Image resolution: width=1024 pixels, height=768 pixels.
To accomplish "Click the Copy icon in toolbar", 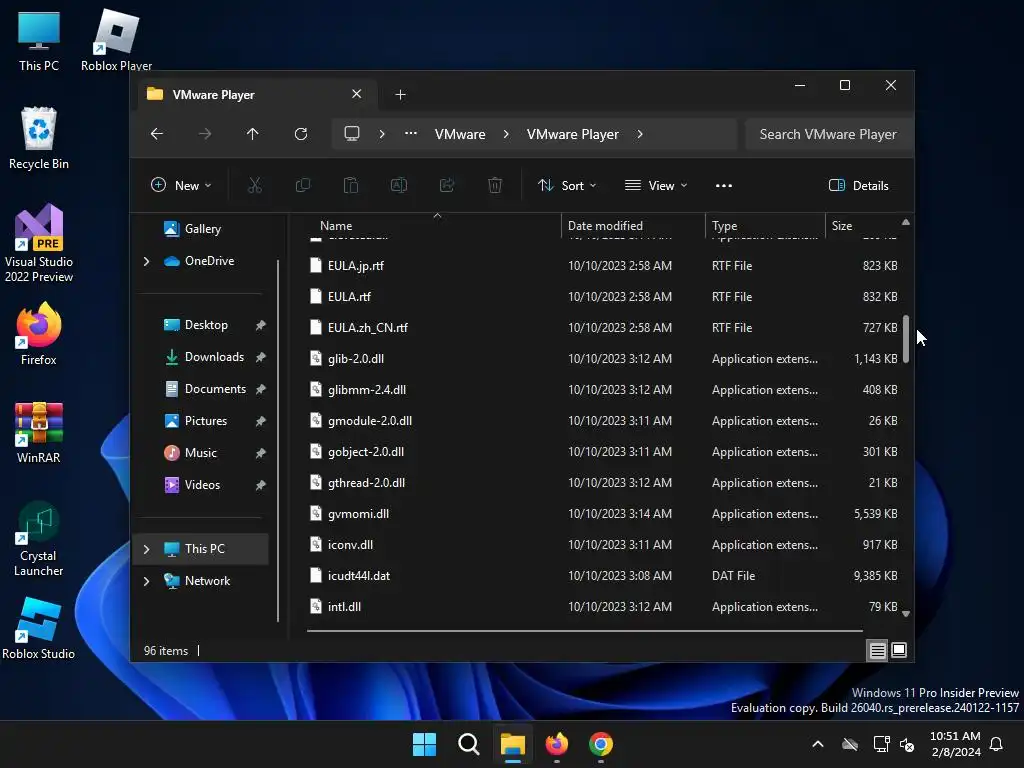I will 303,185.
